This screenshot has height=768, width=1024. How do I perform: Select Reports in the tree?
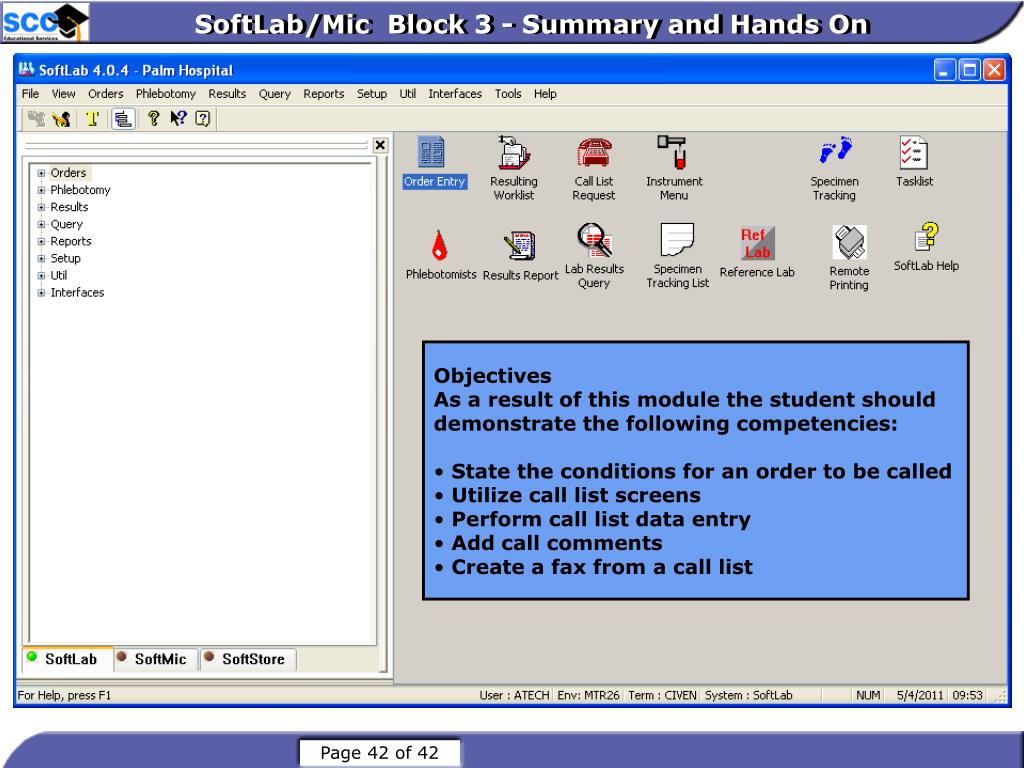[x=71, y=242]
